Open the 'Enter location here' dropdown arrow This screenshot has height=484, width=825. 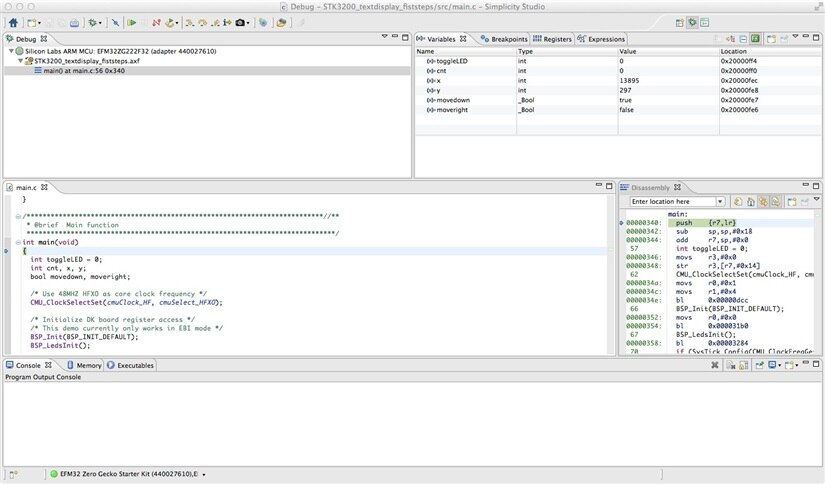point(719,201)
